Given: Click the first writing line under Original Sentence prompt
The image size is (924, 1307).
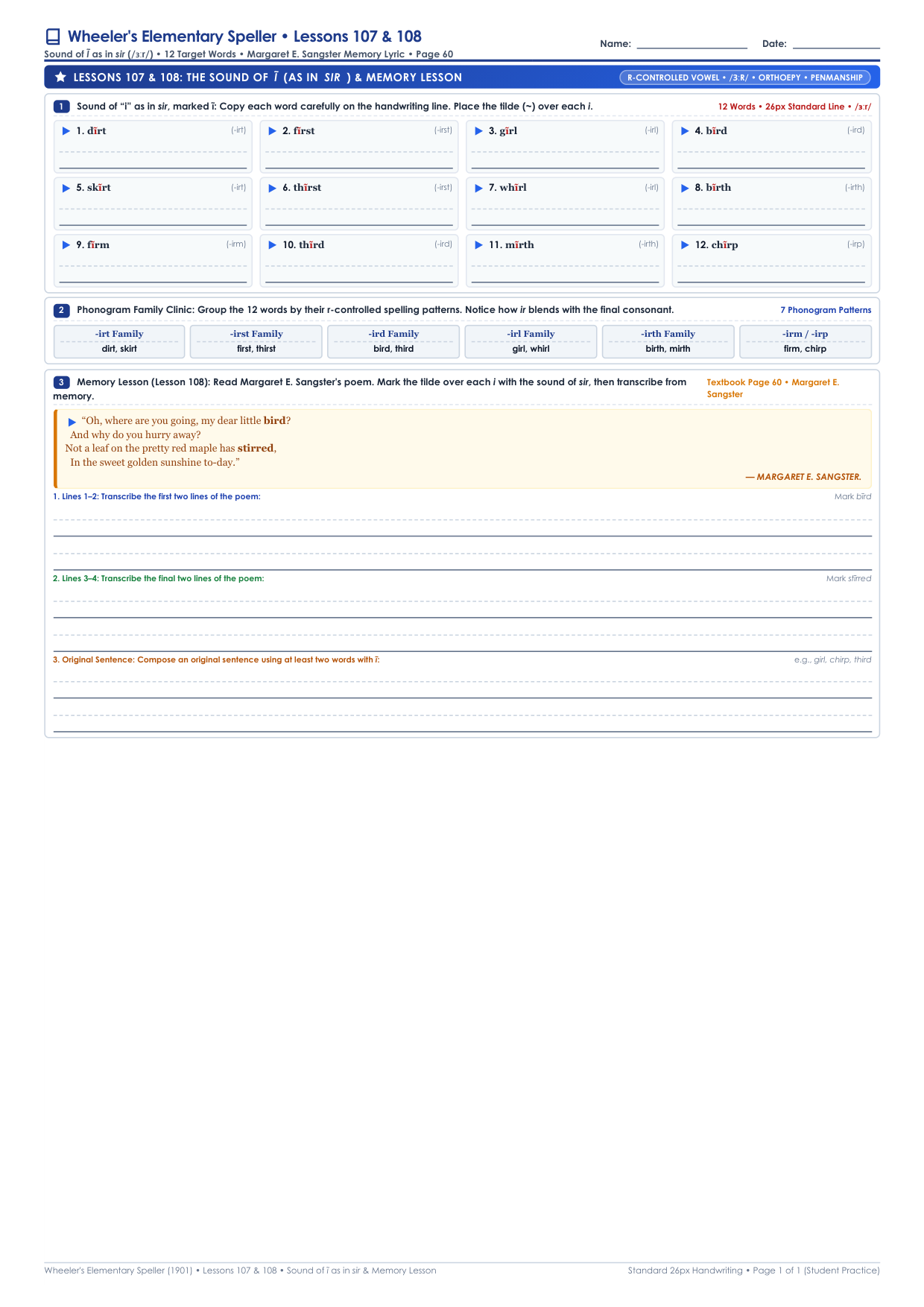Looking at the screenshot, I should [463, 689].
